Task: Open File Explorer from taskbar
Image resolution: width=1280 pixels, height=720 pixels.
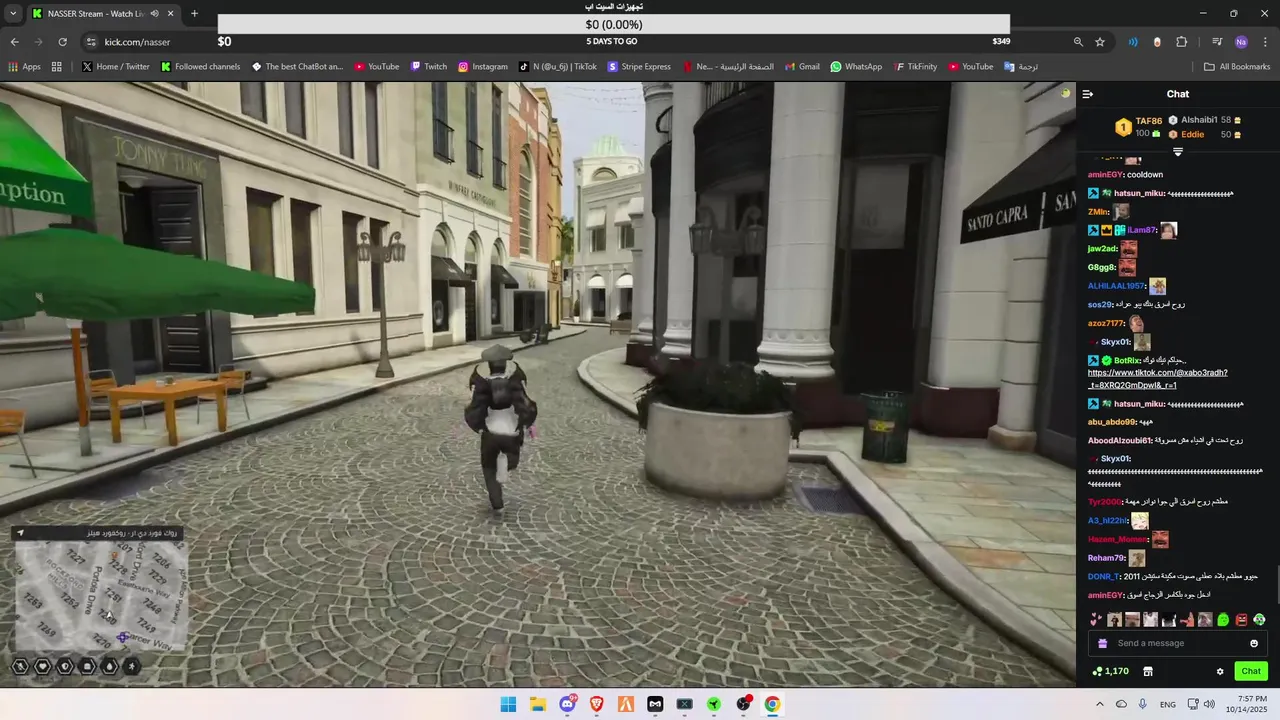Action: coord(538,704)
